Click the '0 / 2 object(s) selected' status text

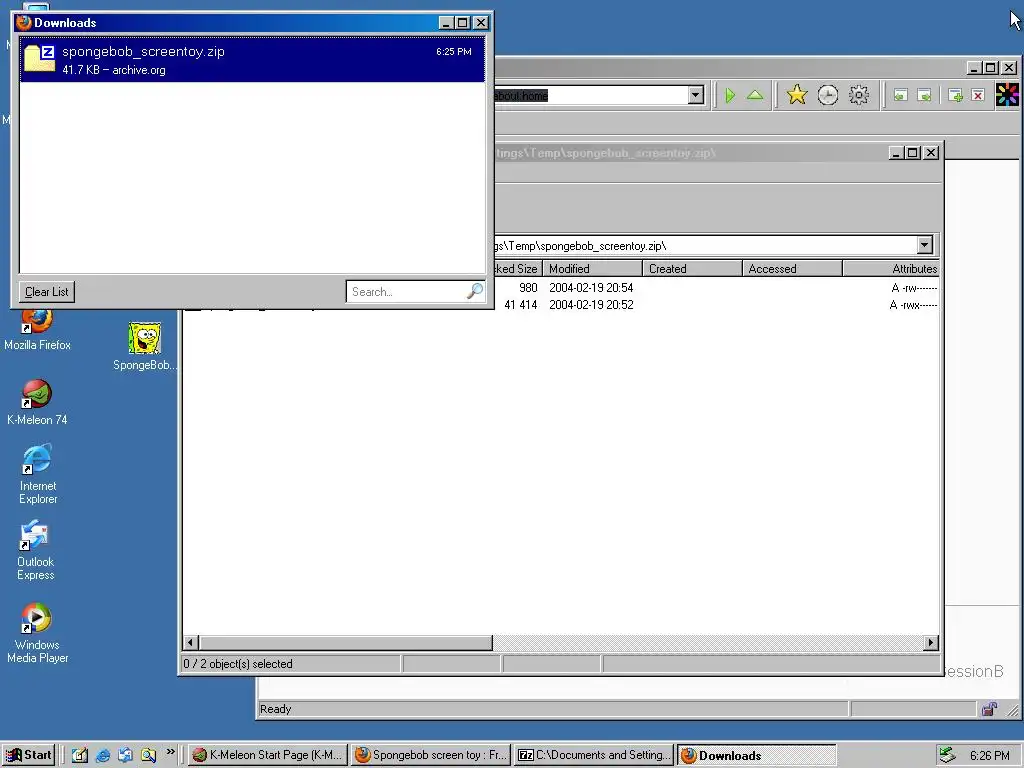(x=238, y=664)
